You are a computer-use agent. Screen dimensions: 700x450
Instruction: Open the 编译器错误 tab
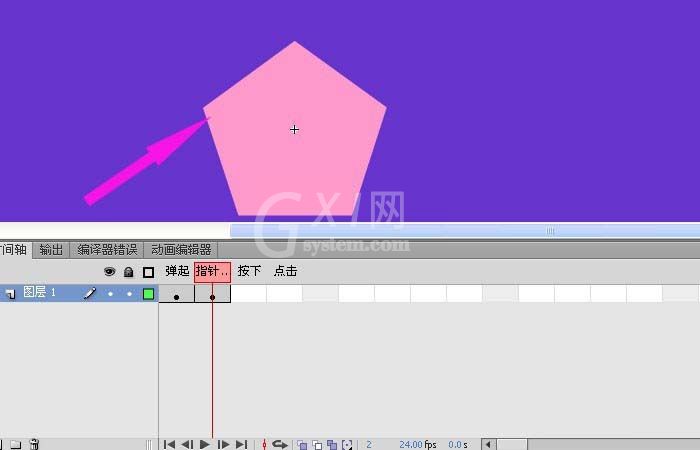point(107,250)
